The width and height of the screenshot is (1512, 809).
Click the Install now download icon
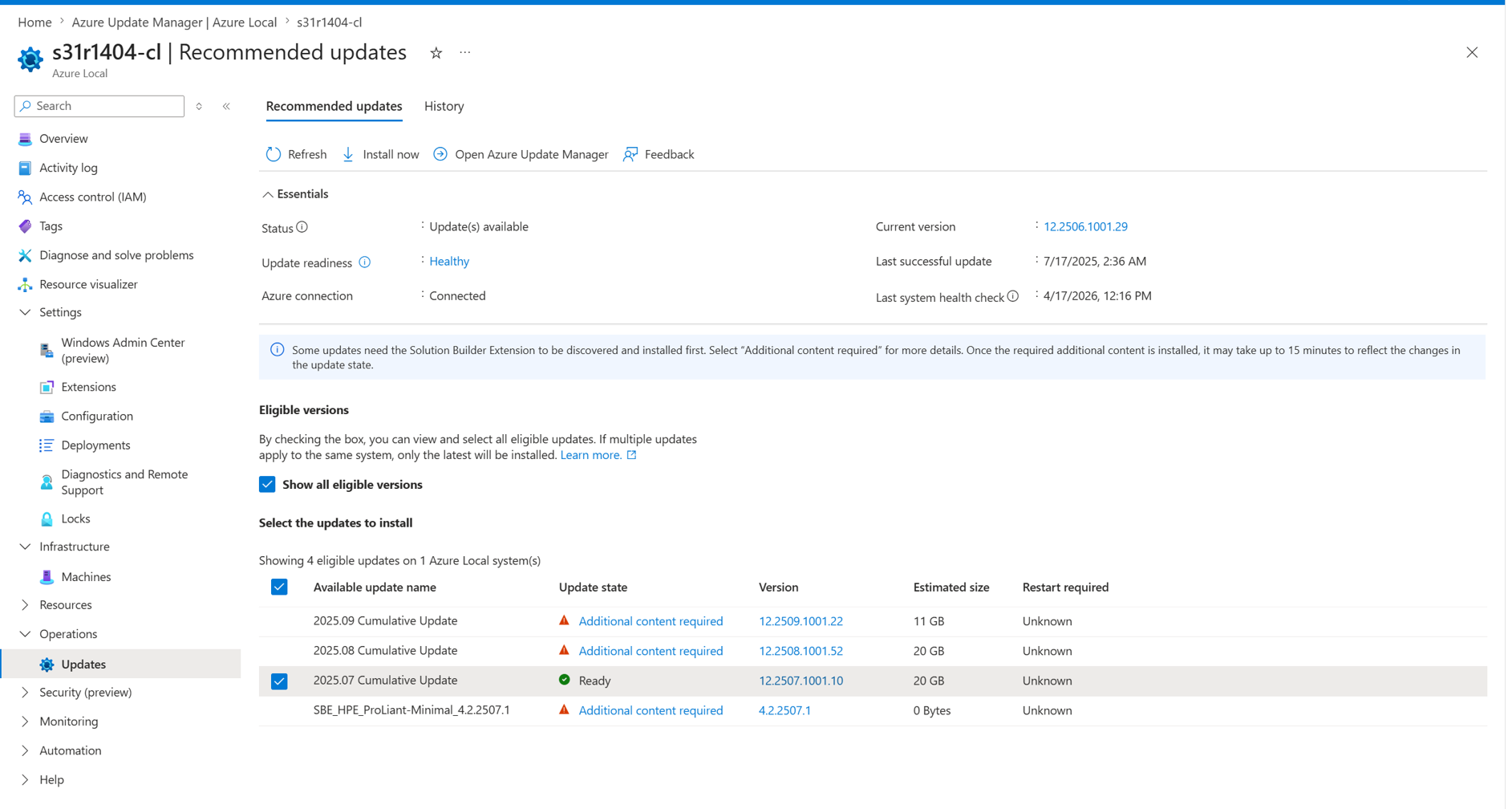point(348,154)
